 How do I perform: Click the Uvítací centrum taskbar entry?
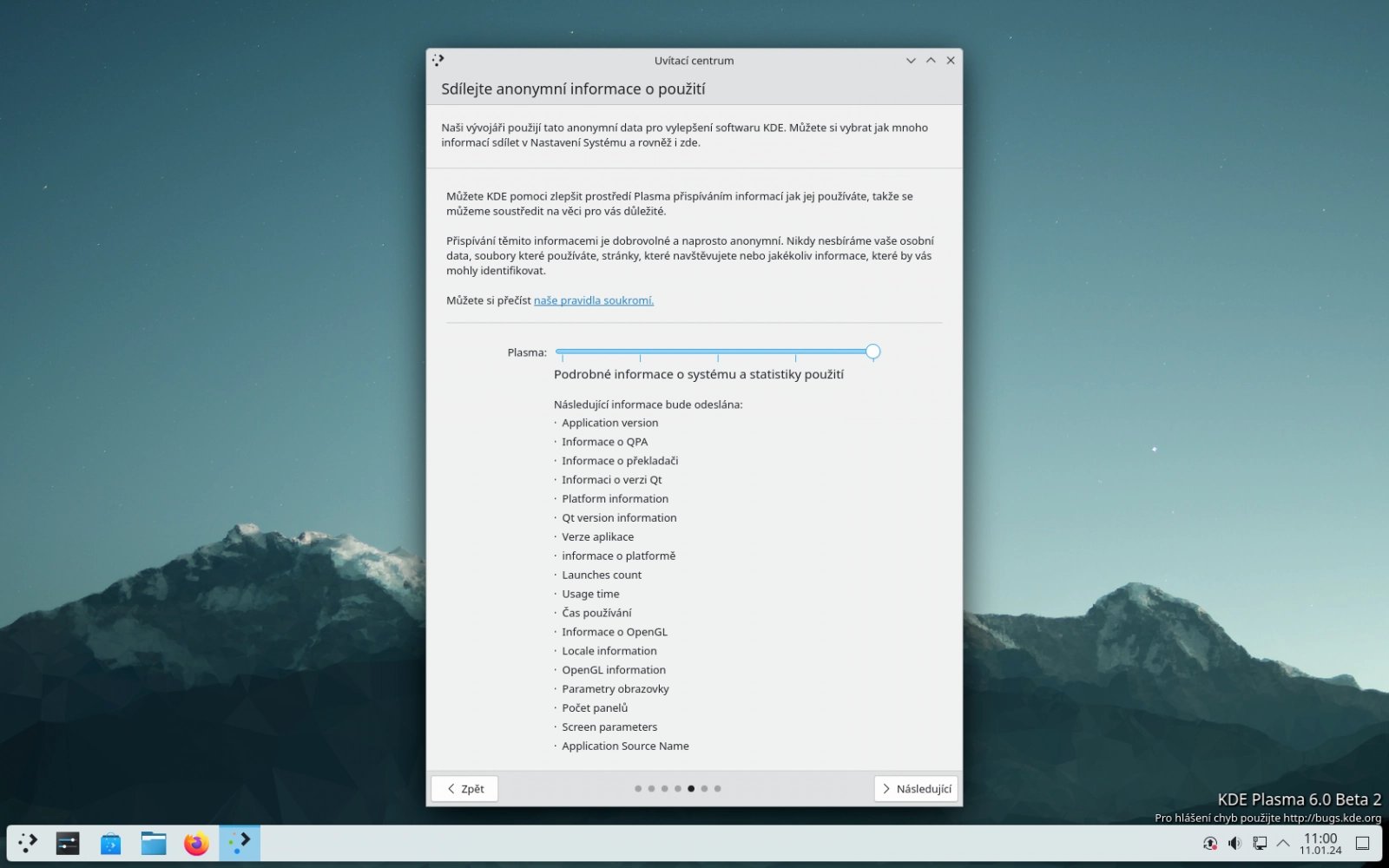(x=240, y=843)
